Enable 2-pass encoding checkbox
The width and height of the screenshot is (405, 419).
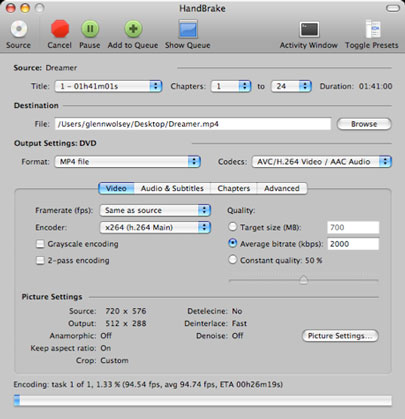(40, 260)
